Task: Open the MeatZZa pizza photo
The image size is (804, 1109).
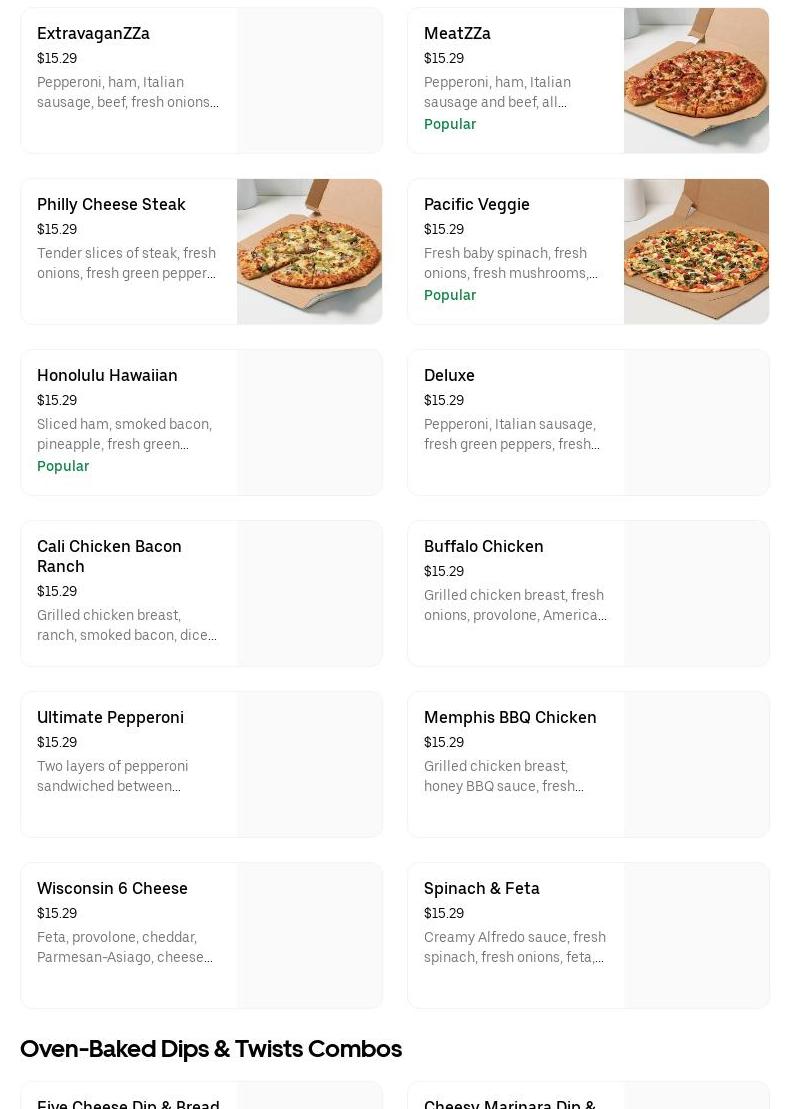Action: (x=696, y=80)
